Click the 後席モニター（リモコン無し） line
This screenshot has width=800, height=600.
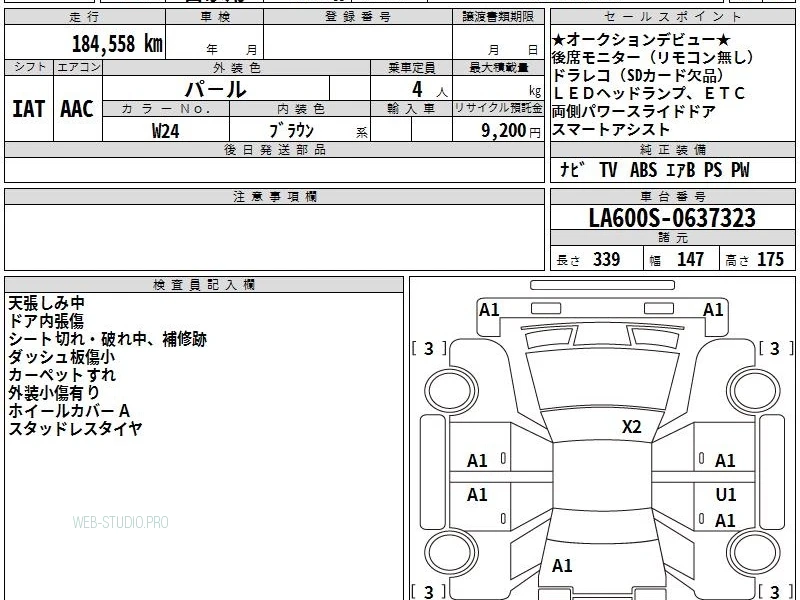click(654, 57)
